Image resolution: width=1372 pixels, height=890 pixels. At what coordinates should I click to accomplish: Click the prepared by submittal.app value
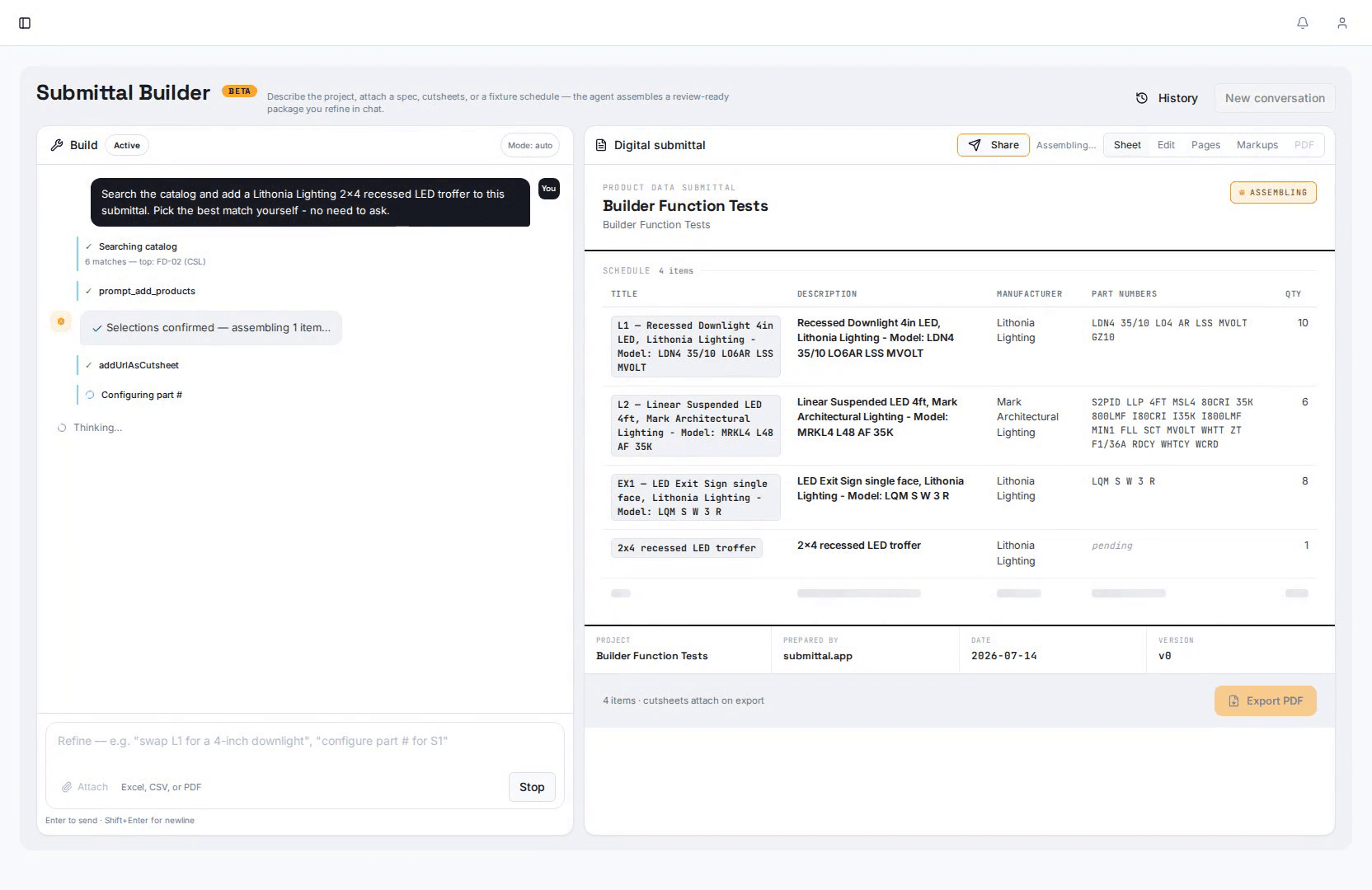(x=818, y=656)
